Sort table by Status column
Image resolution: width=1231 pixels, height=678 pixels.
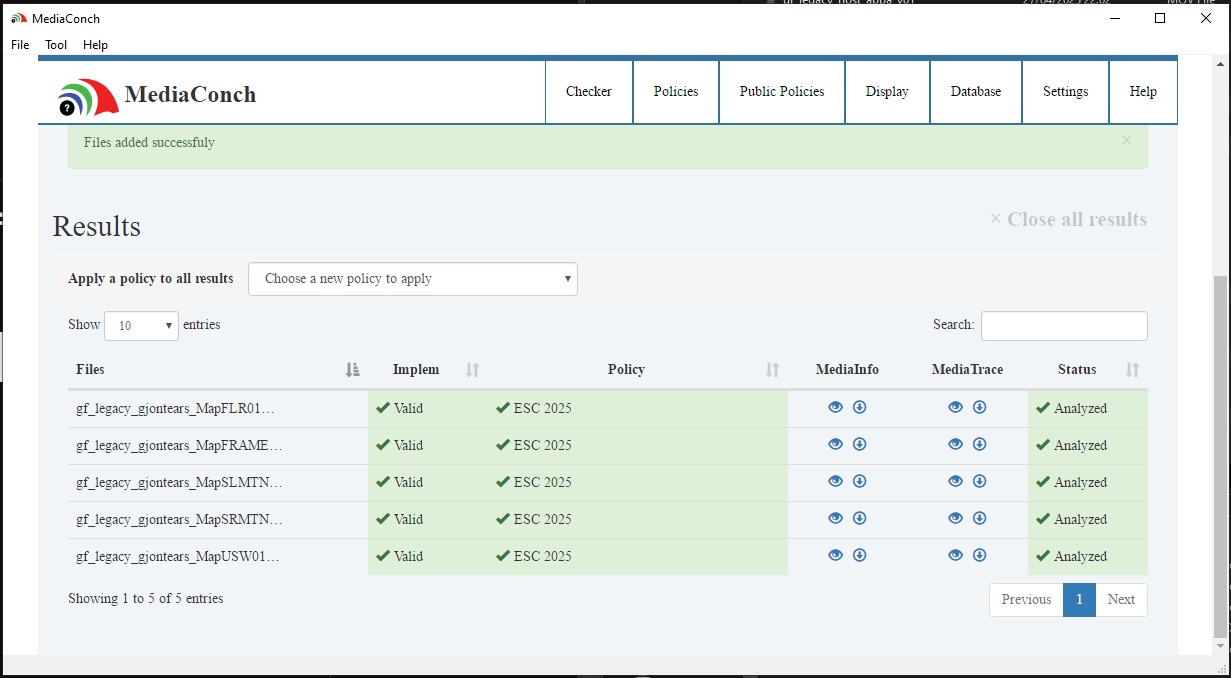point(1088,370)
